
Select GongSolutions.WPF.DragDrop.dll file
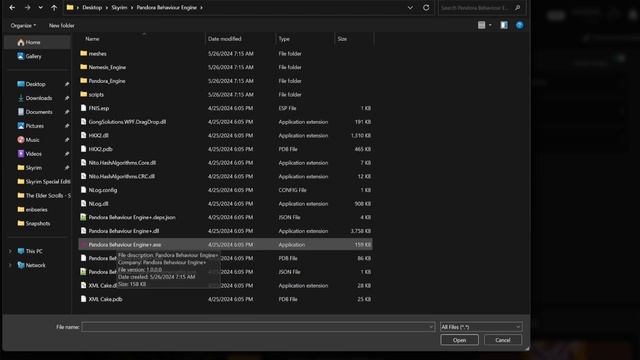[x=225, y=122]
